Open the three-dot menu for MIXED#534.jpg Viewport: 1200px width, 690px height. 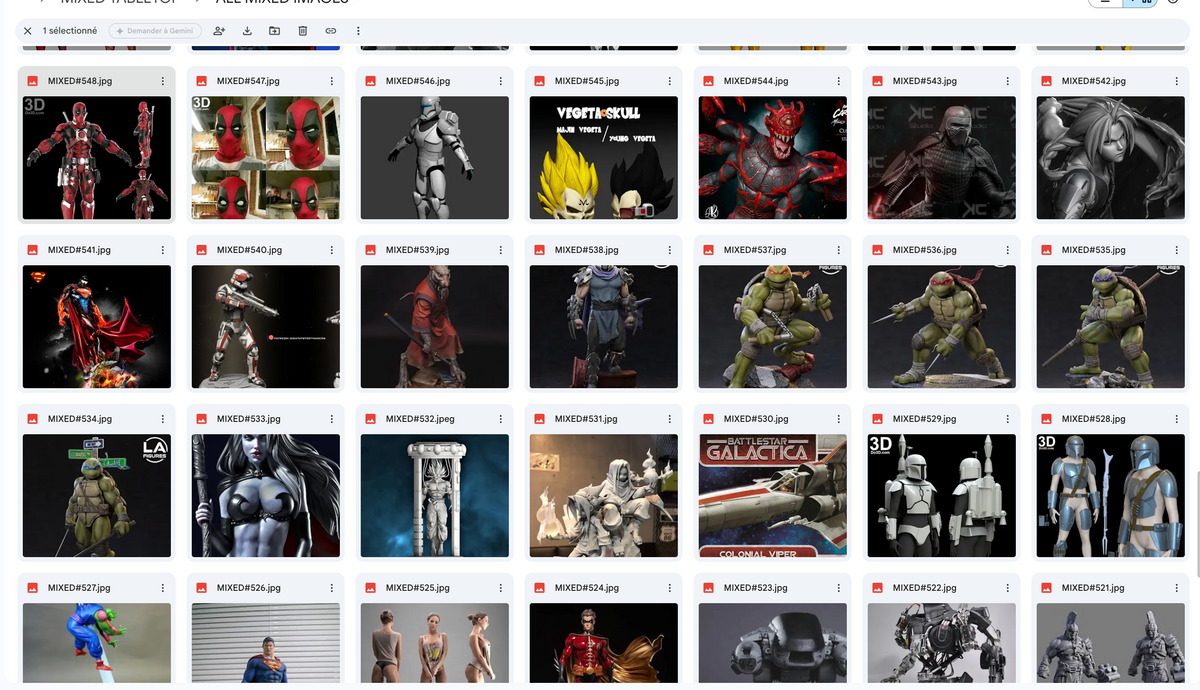point(163,419)
